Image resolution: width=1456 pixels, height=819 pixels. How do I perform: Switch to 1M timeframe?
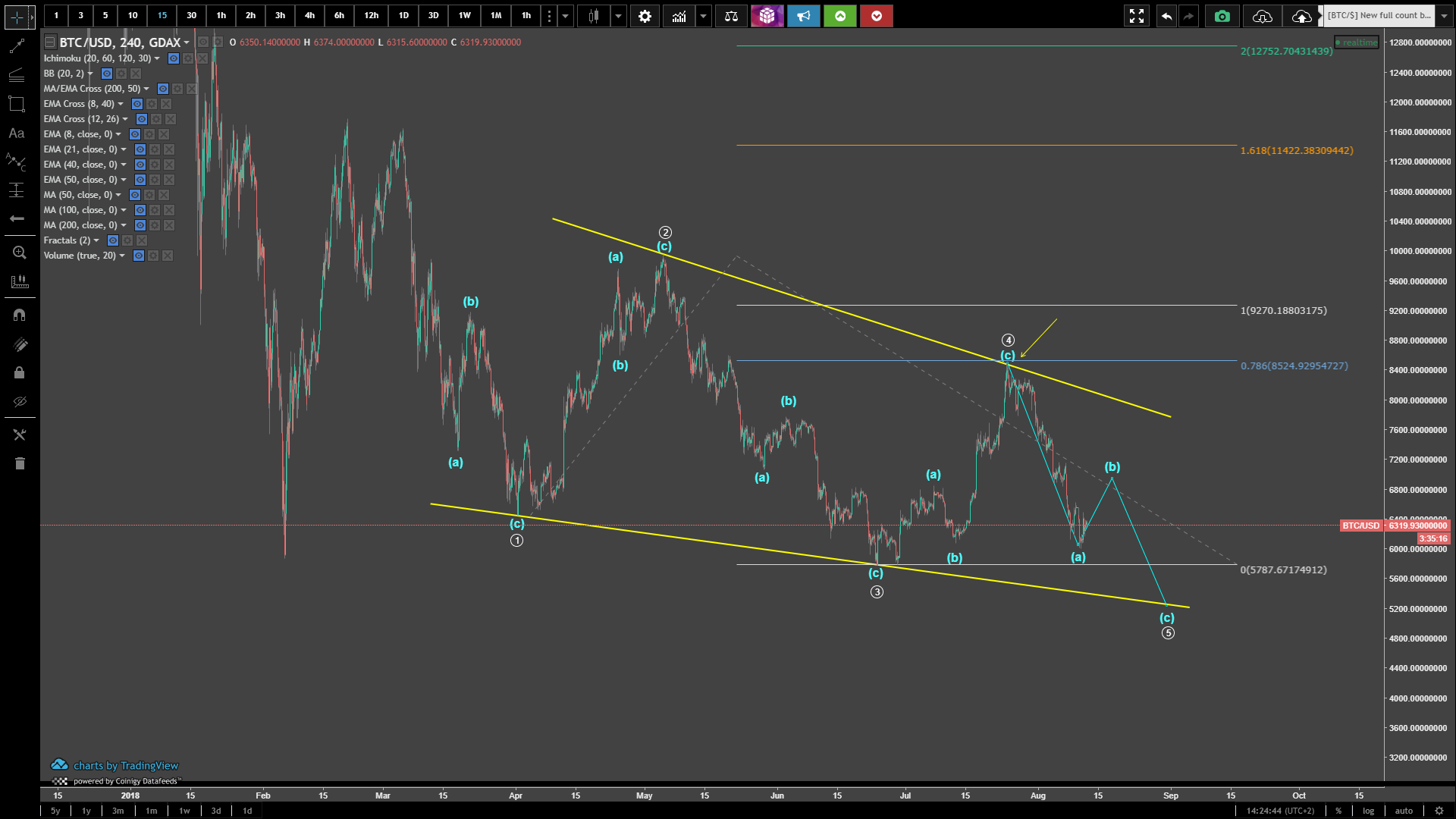coord(496,16)
